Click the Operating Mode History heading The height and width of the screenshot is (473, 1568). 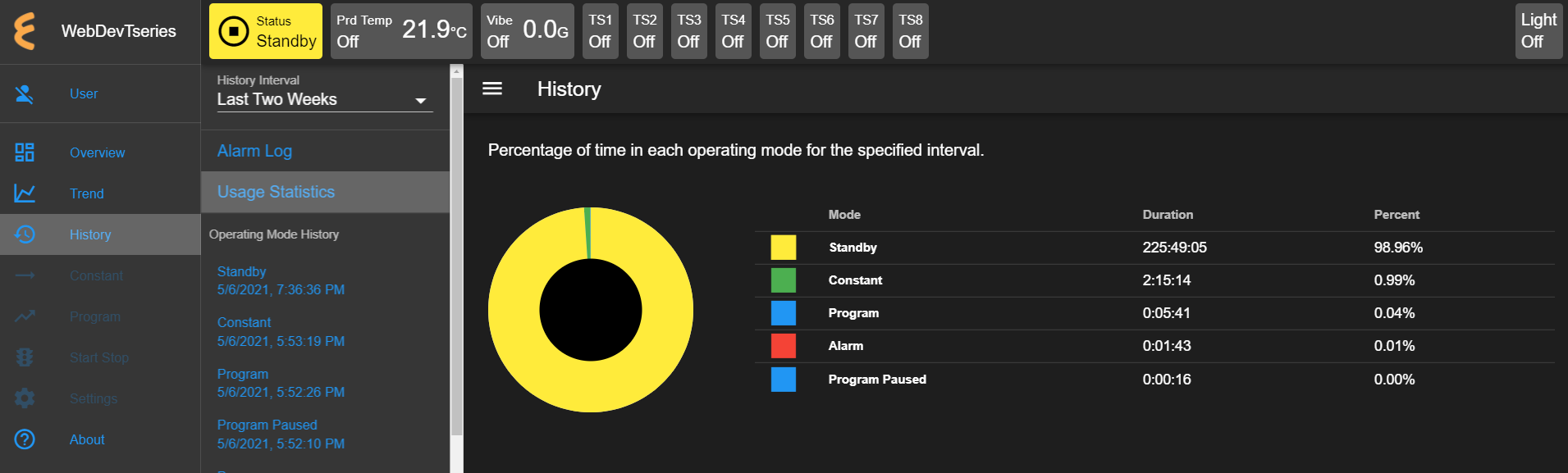274,234
